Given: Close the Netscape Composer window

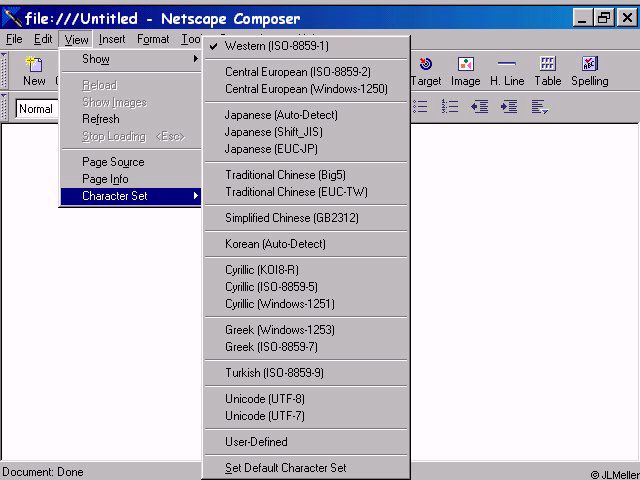Looking at the screenshot, I should coord(627,18).
